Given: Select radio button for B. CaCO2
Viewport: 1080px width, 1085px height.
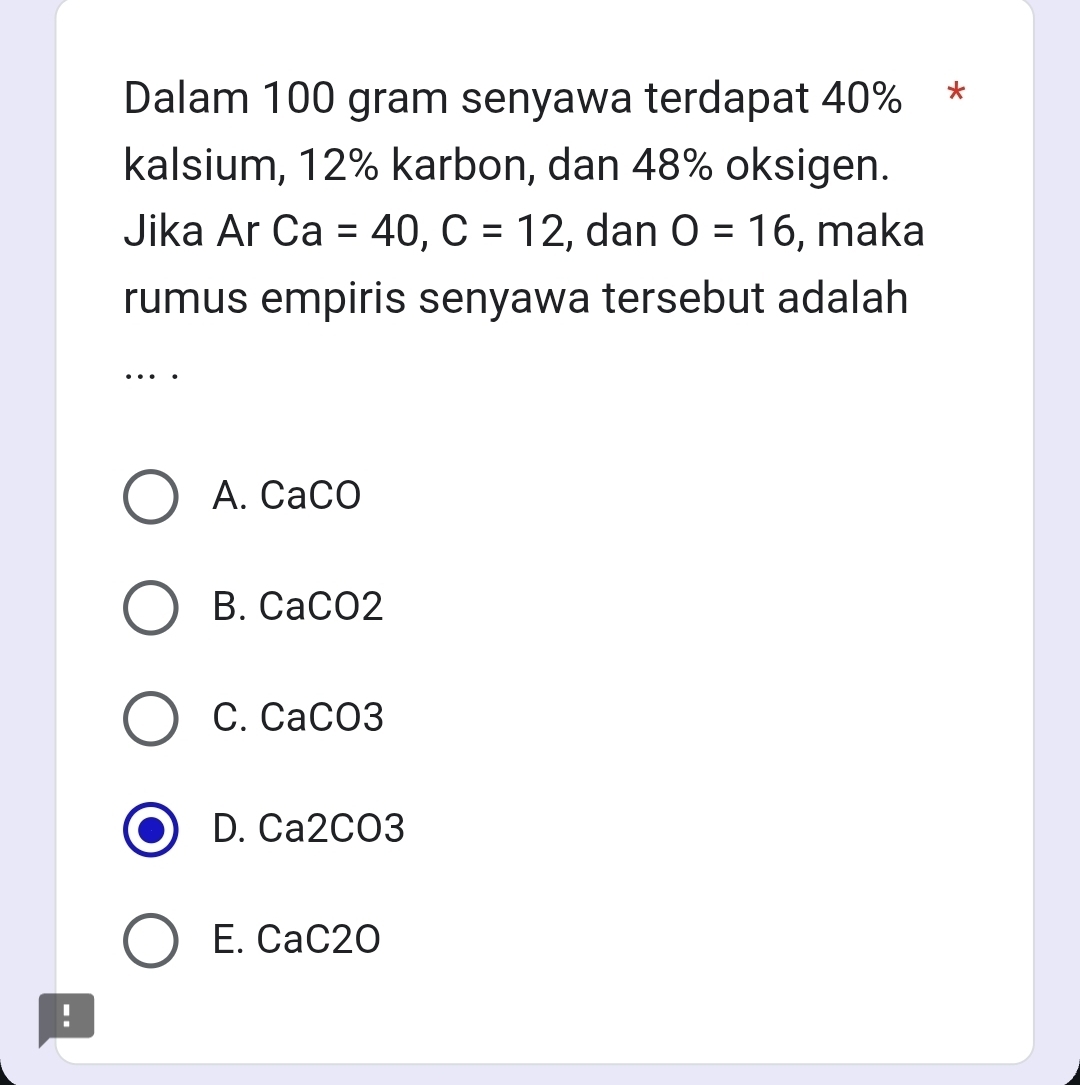Looking at the screenshot, I should pos(151,608).
